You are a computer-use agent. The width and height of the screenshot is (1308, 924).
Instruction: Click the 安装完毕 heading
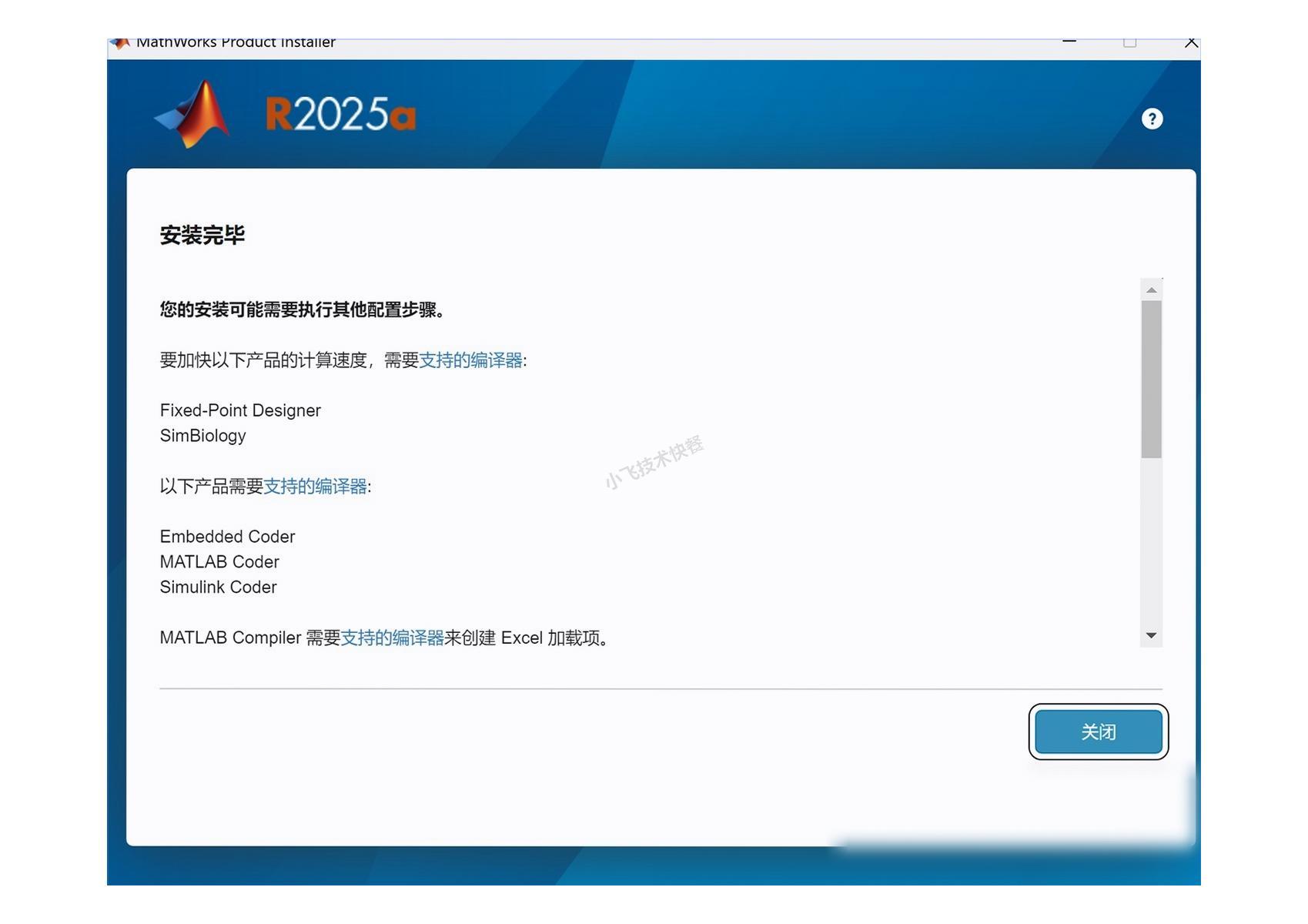coord(202,235)
